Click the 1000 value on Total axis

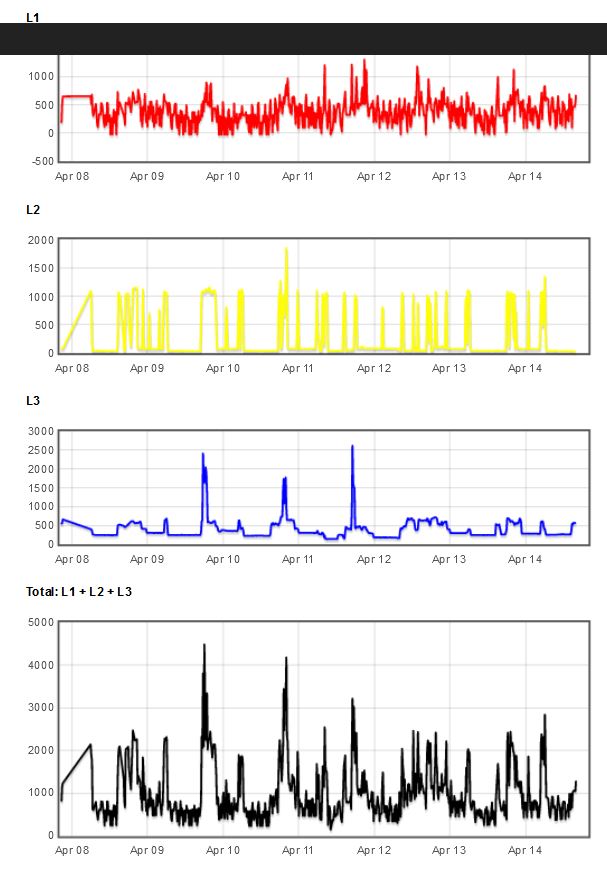[41, 793]
